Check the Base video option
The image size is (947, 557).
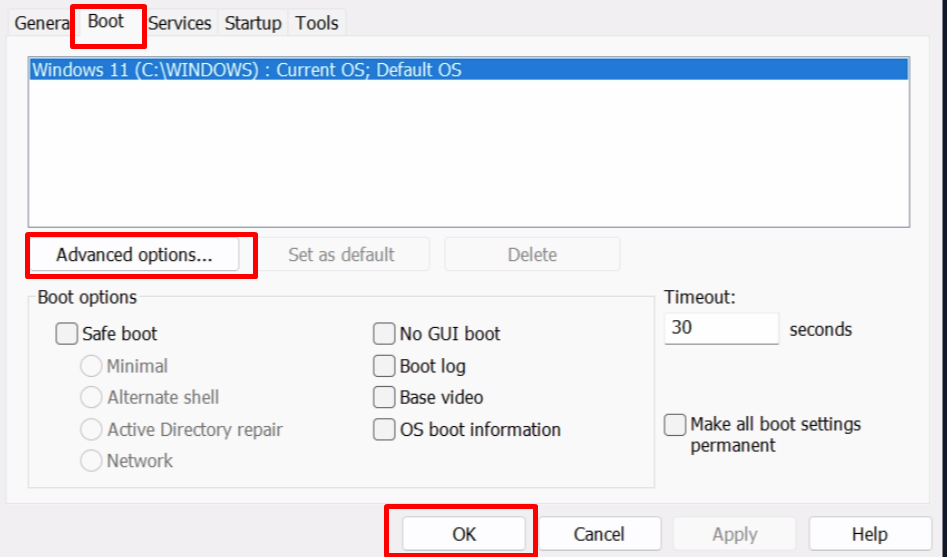(x=384, y=398)
